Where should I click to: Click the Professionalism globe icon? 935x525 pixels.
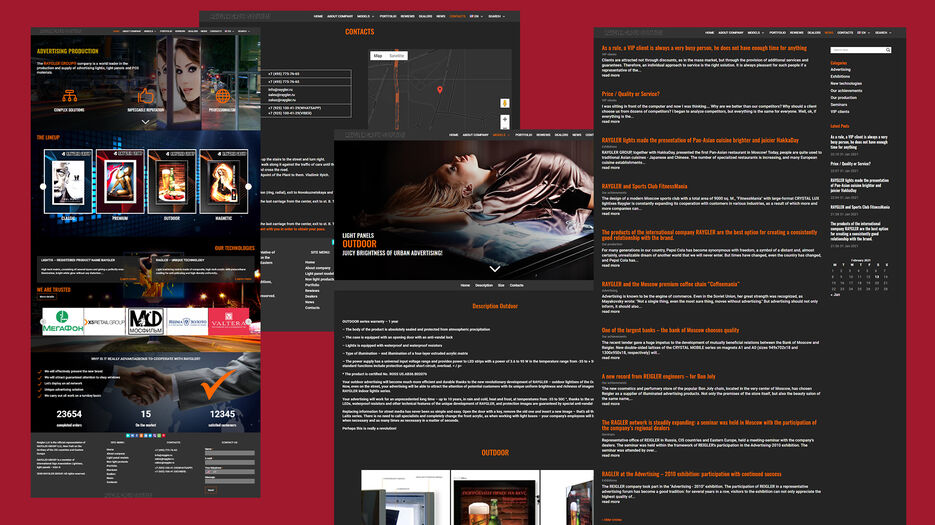point(223,95)
